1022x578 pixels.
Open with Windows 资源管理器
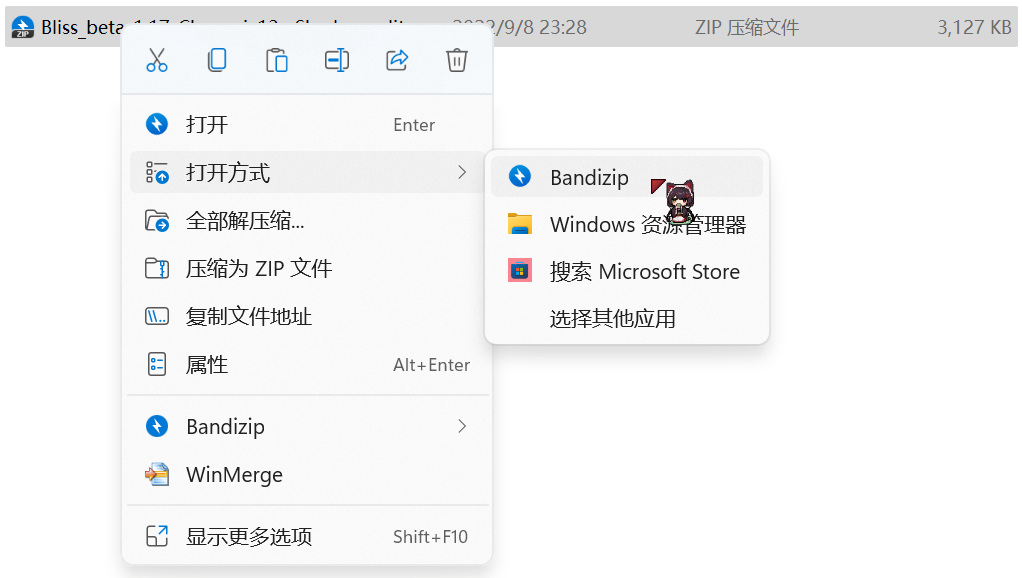pyautogui.click(x=626, y=224)
